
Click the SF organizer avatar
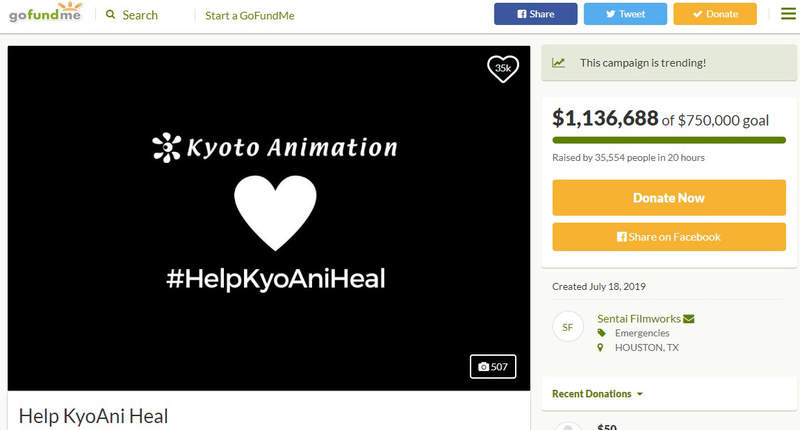pos(567,327)
